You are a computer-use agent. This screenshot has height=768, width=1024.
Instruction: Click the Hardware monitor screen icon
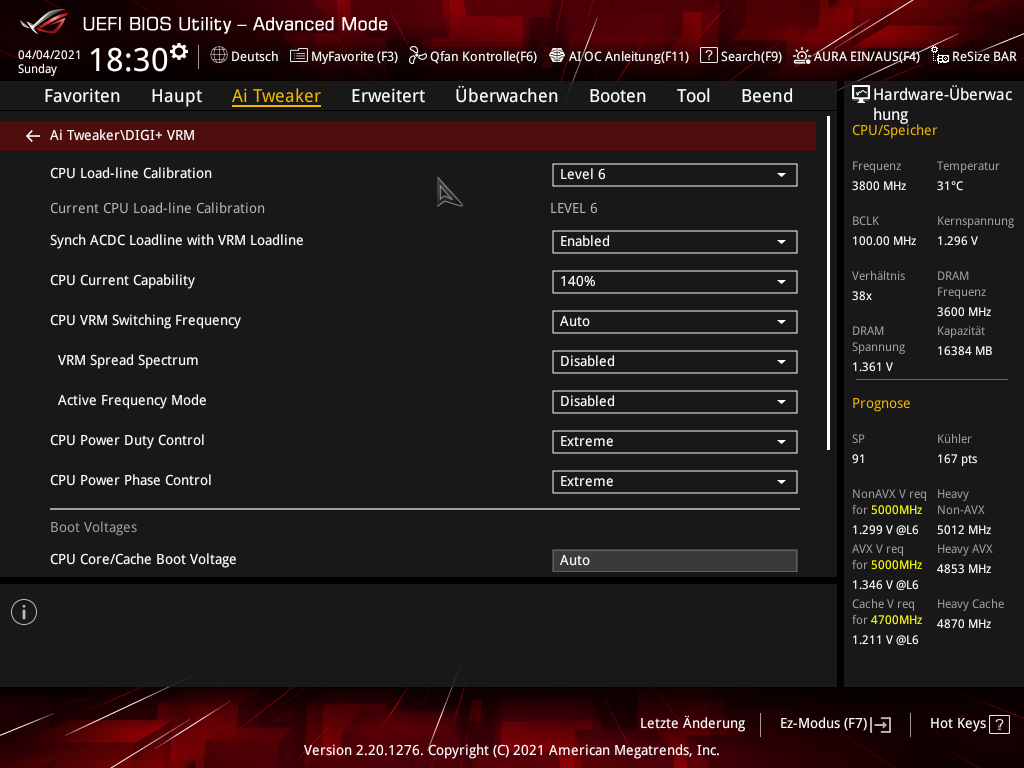(861, 95)
